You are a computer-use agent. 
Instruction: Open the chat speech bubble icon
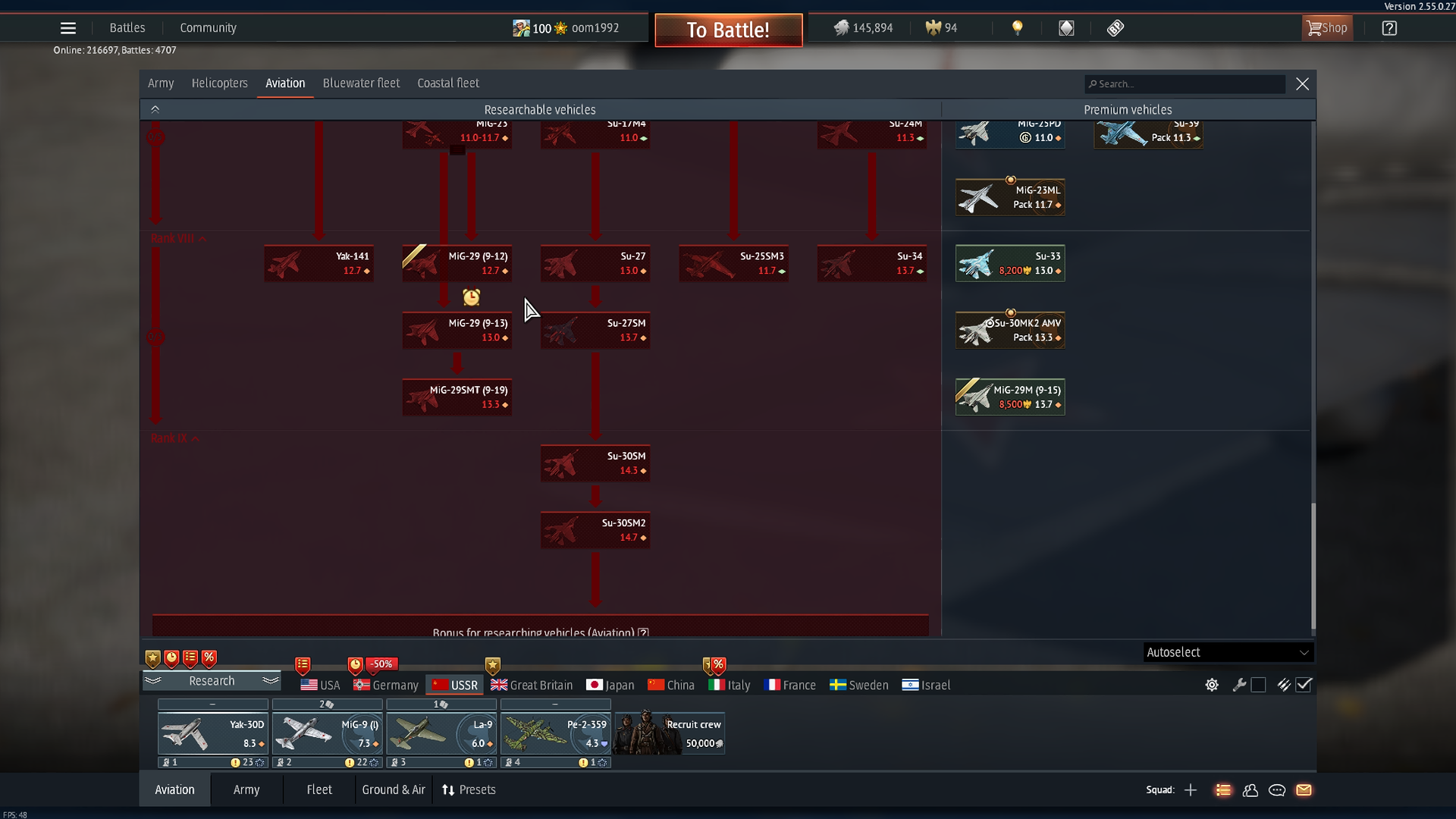pyautogui.click(x=1277, y=790)
